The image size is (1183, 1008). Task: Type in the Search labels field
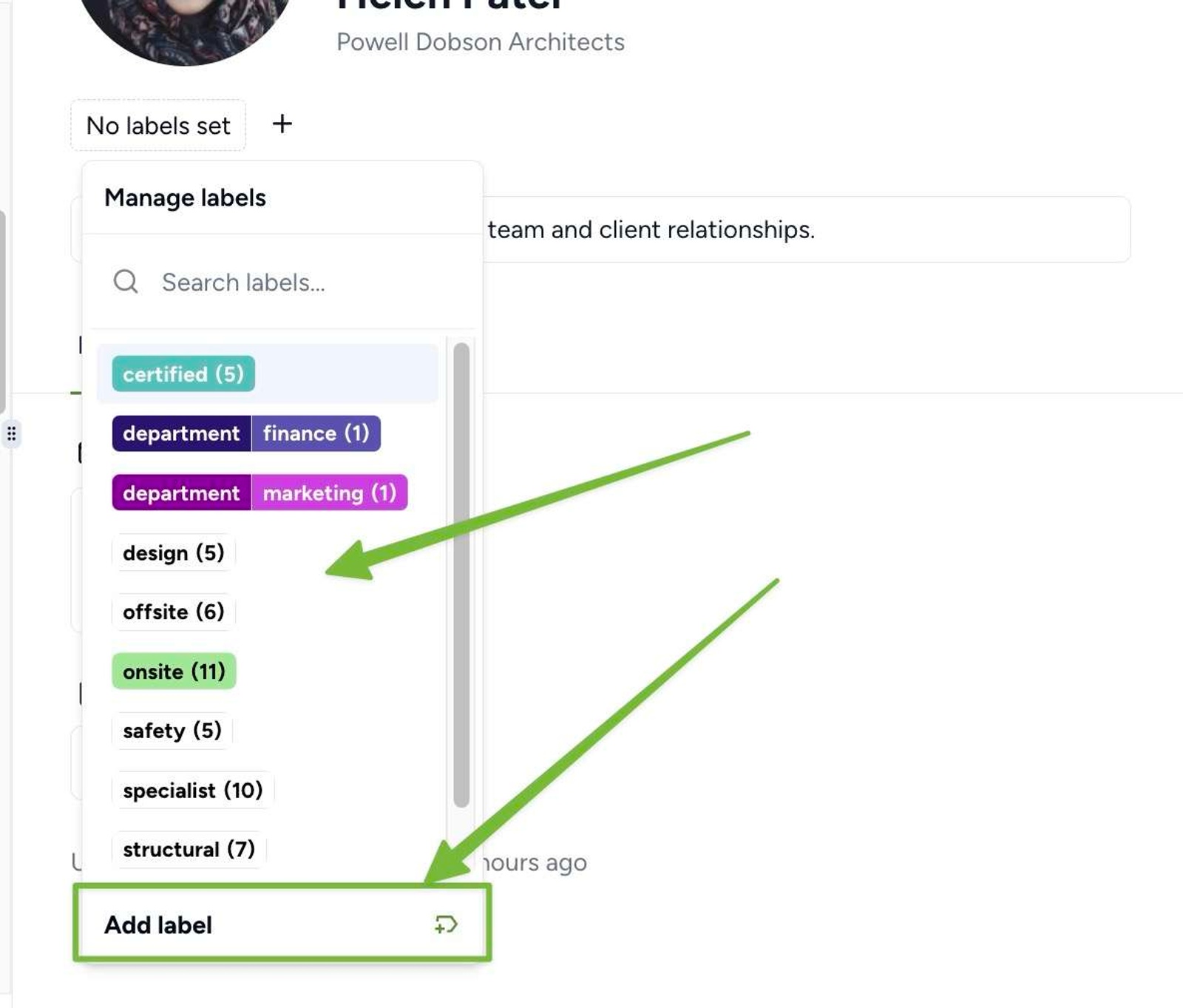[296, 283]
